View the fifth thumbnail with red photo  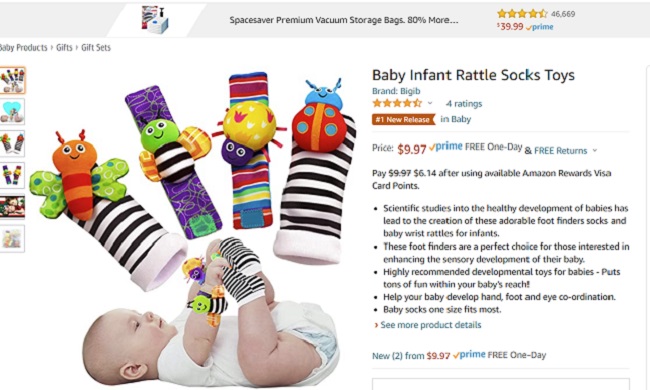click(12, 206)
